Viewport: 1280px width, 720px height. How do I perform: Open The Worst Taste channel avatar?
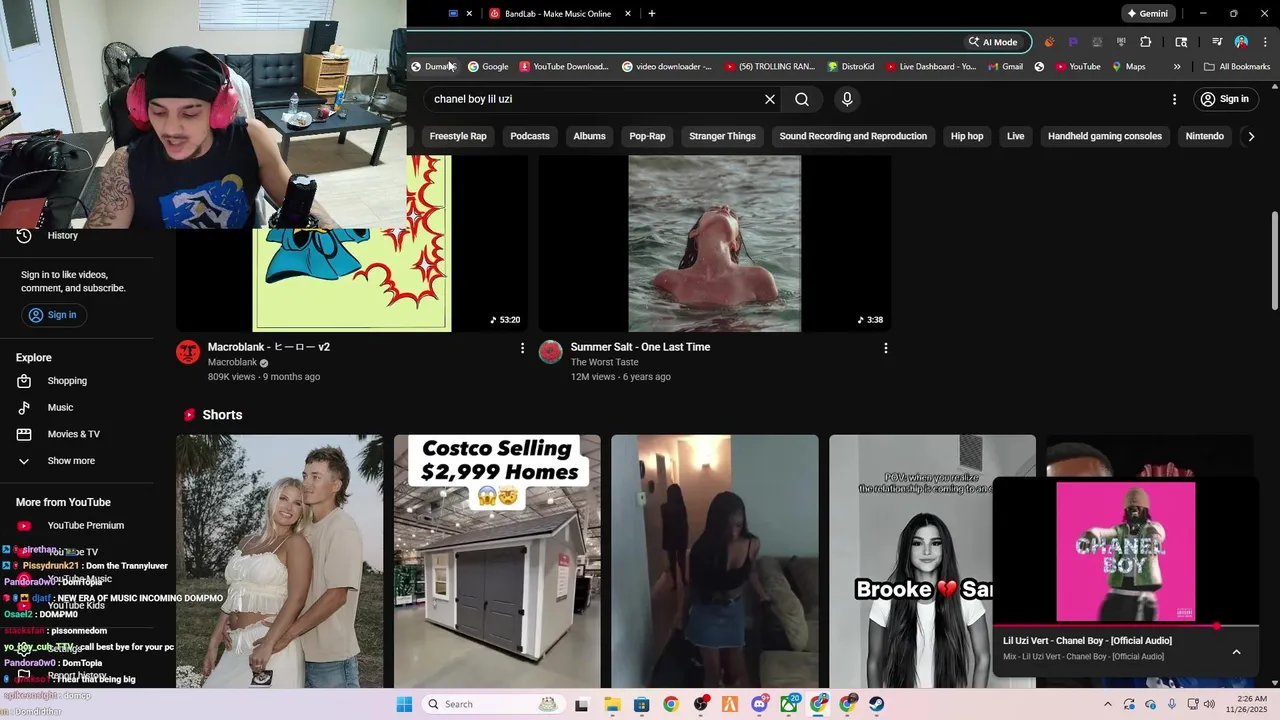(551, 351)
